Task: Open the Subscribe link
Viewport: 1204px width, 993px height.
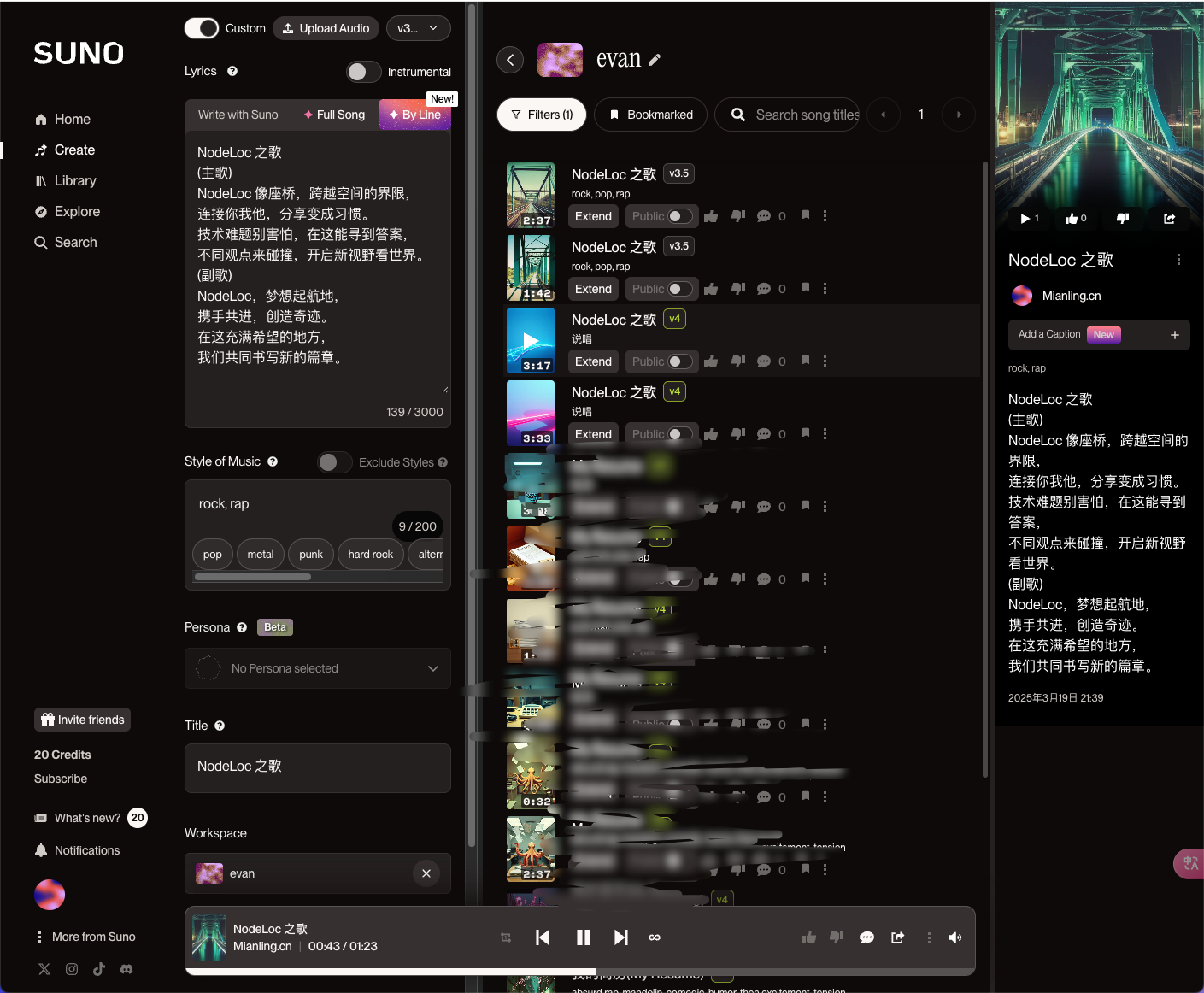Action: click(x=61, y=779)
